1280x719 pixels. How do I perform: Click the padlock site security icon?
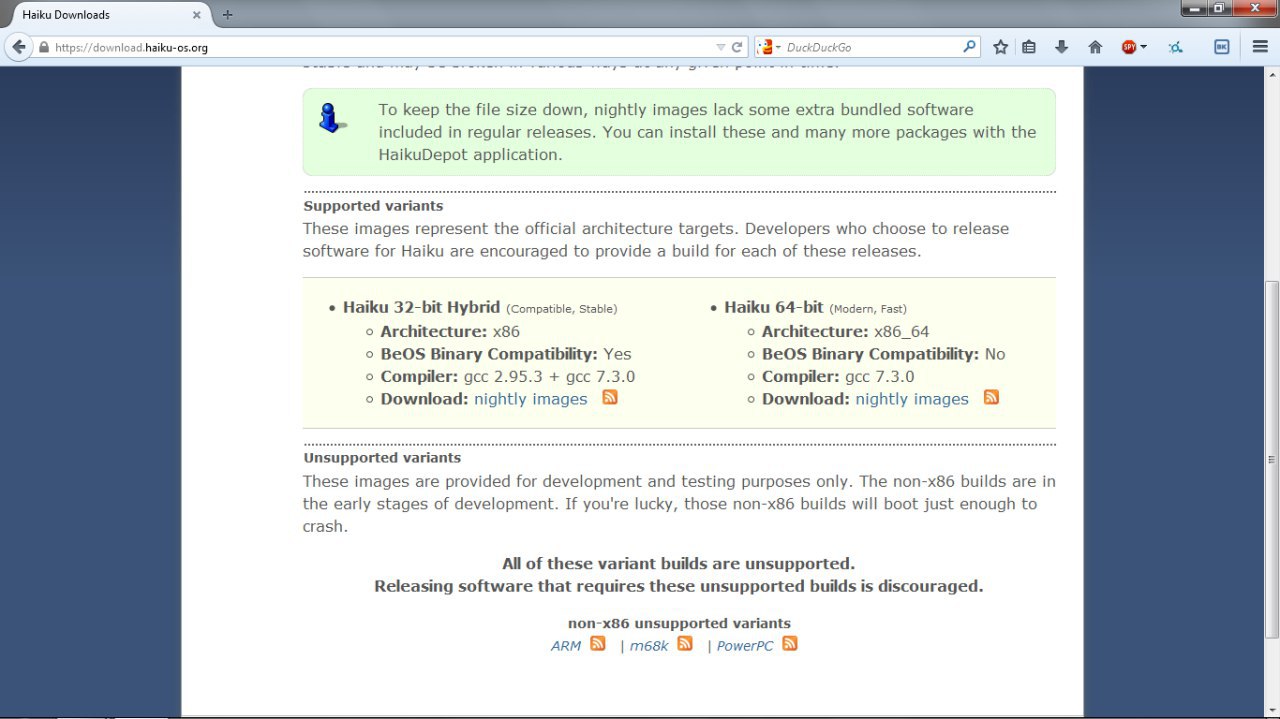tap(43, 47)
